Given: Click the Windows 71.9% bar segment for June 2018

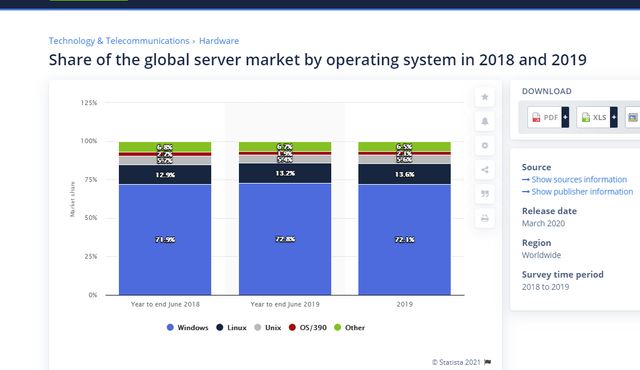Looking at the screenshot, I should [165, 239].
